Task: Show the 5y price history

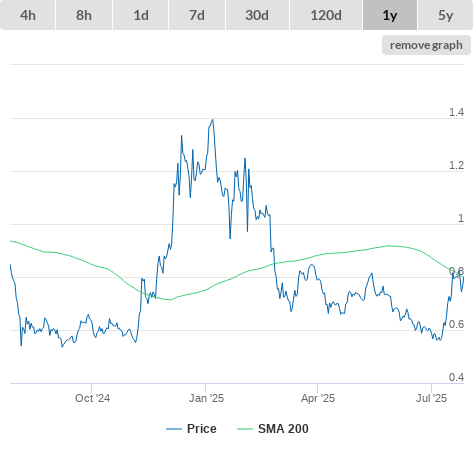Action: (x=445, y=15)
